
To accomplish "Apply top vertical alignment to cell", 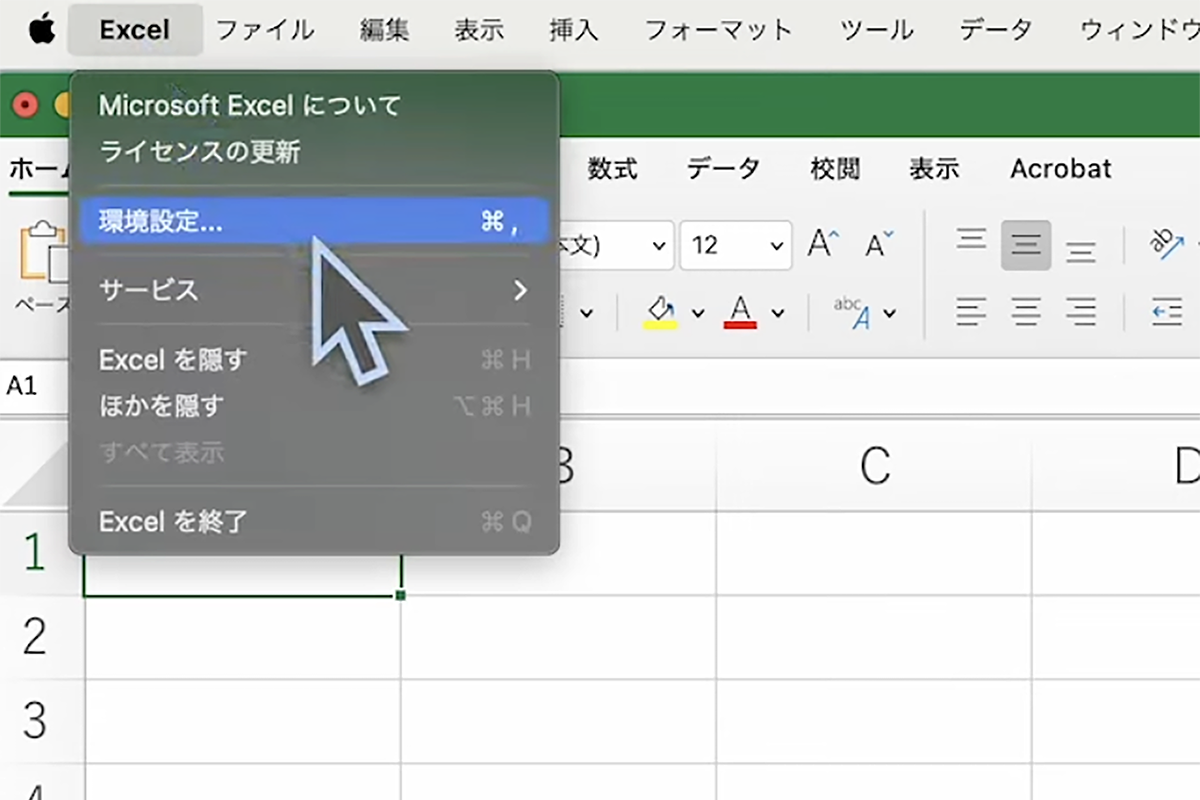I will tap(971, 241).
